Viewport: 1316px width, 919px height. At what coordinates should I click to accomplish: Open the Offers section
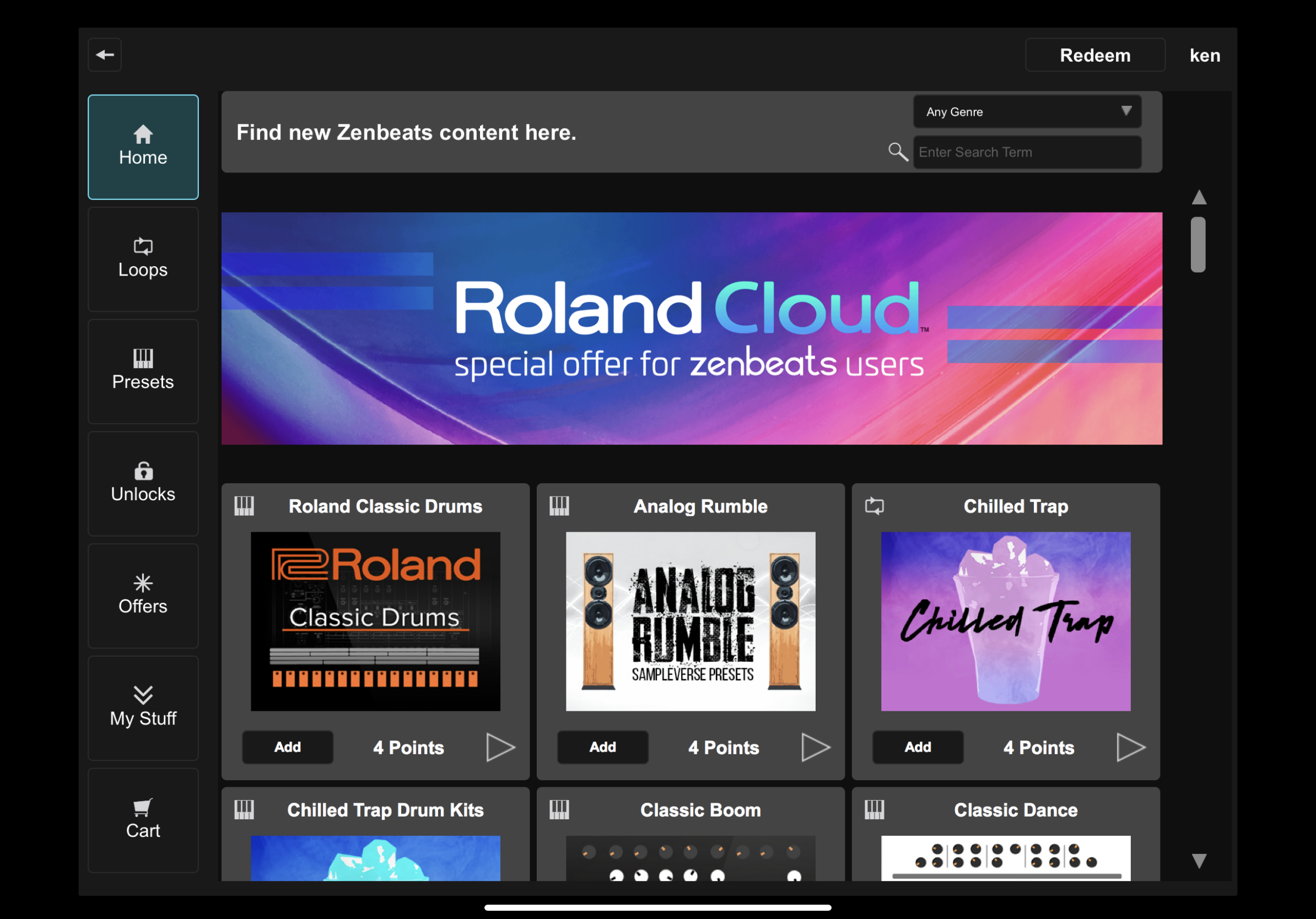point(143,597)
